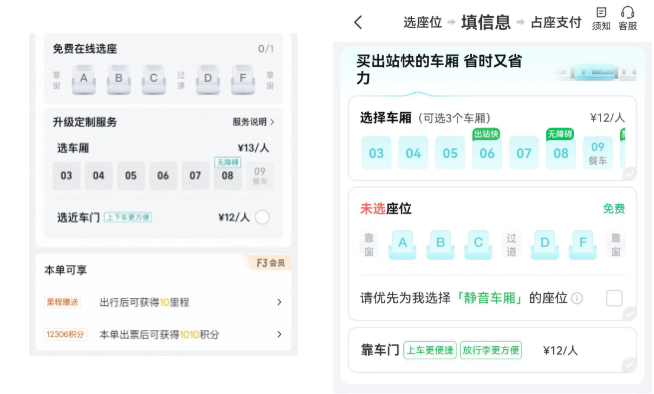
Task: Toggle 选近车门 radio button
Action: pyautogui.click(x=262, y=217)
